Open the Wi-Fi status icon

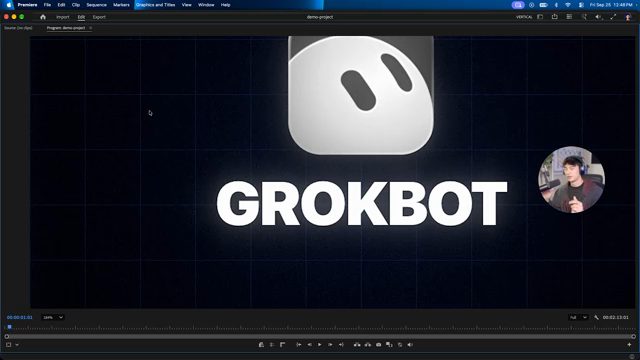coord(568,5)
